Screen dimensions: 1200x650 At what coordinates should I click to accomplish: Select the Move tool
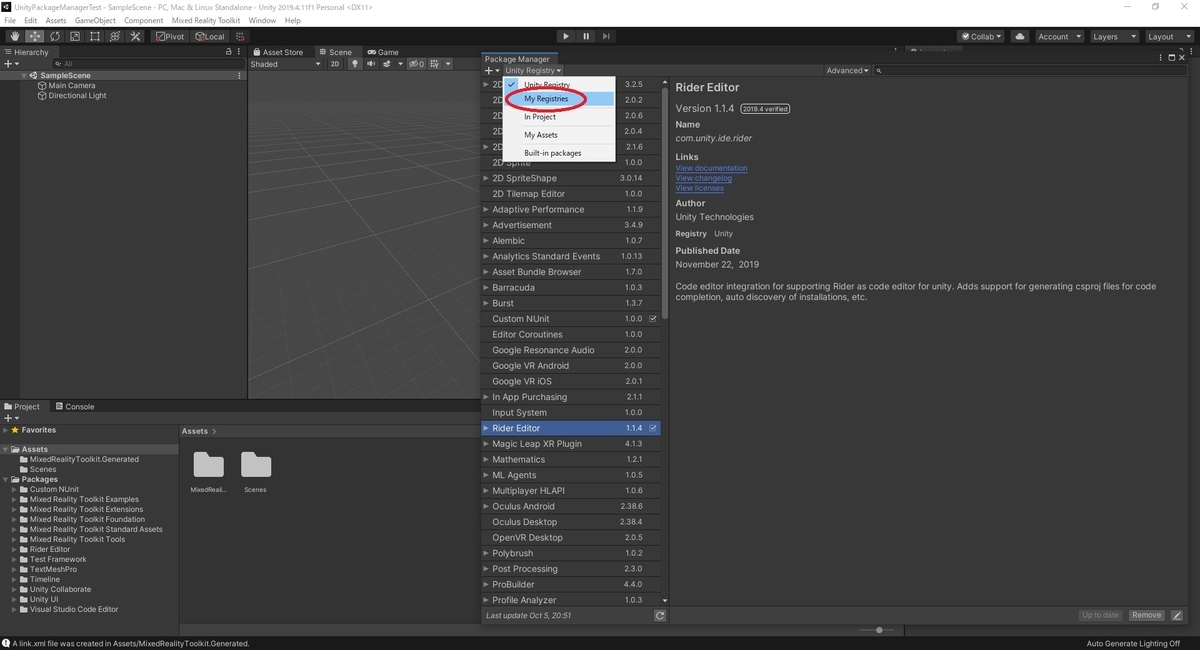[34, 36]
